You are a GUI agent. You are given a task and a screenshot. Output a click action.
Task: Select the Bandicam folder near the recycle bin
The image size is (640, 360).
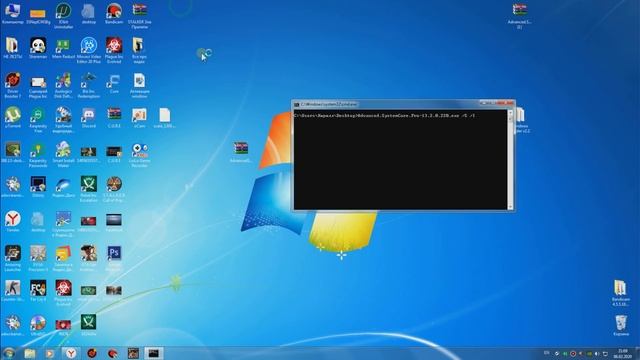coord(621,292)
